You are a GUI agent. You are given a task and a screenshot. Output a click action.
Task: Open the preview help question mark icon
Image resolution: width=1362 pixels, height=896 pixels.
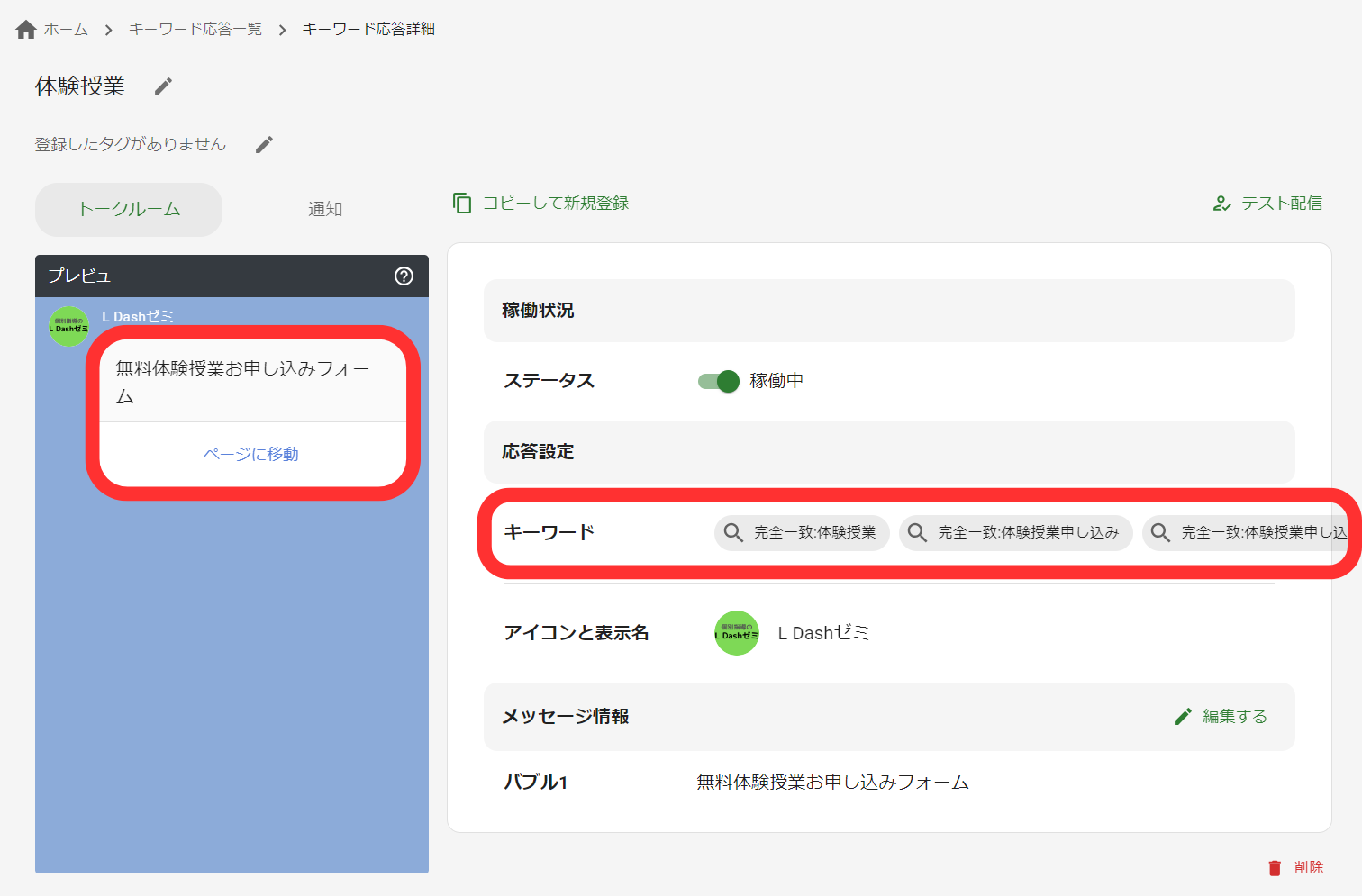[404, 276]
